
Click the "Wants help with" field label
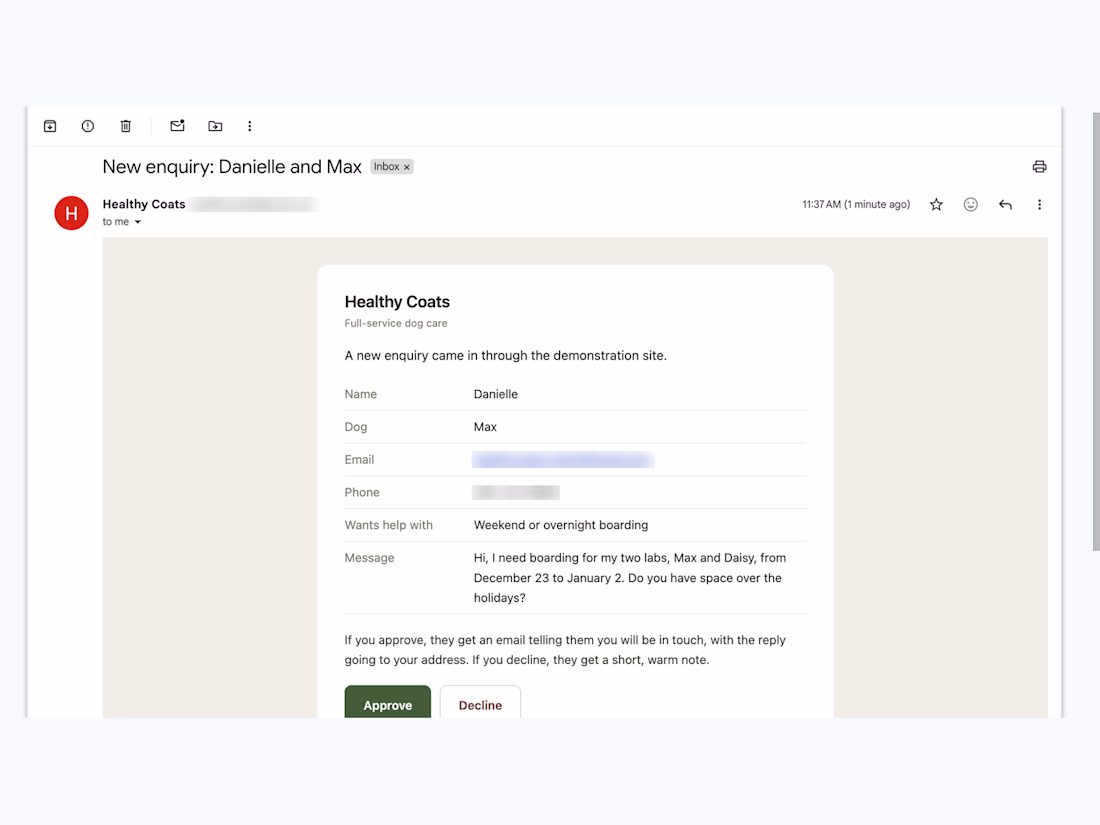coord(389,525)
